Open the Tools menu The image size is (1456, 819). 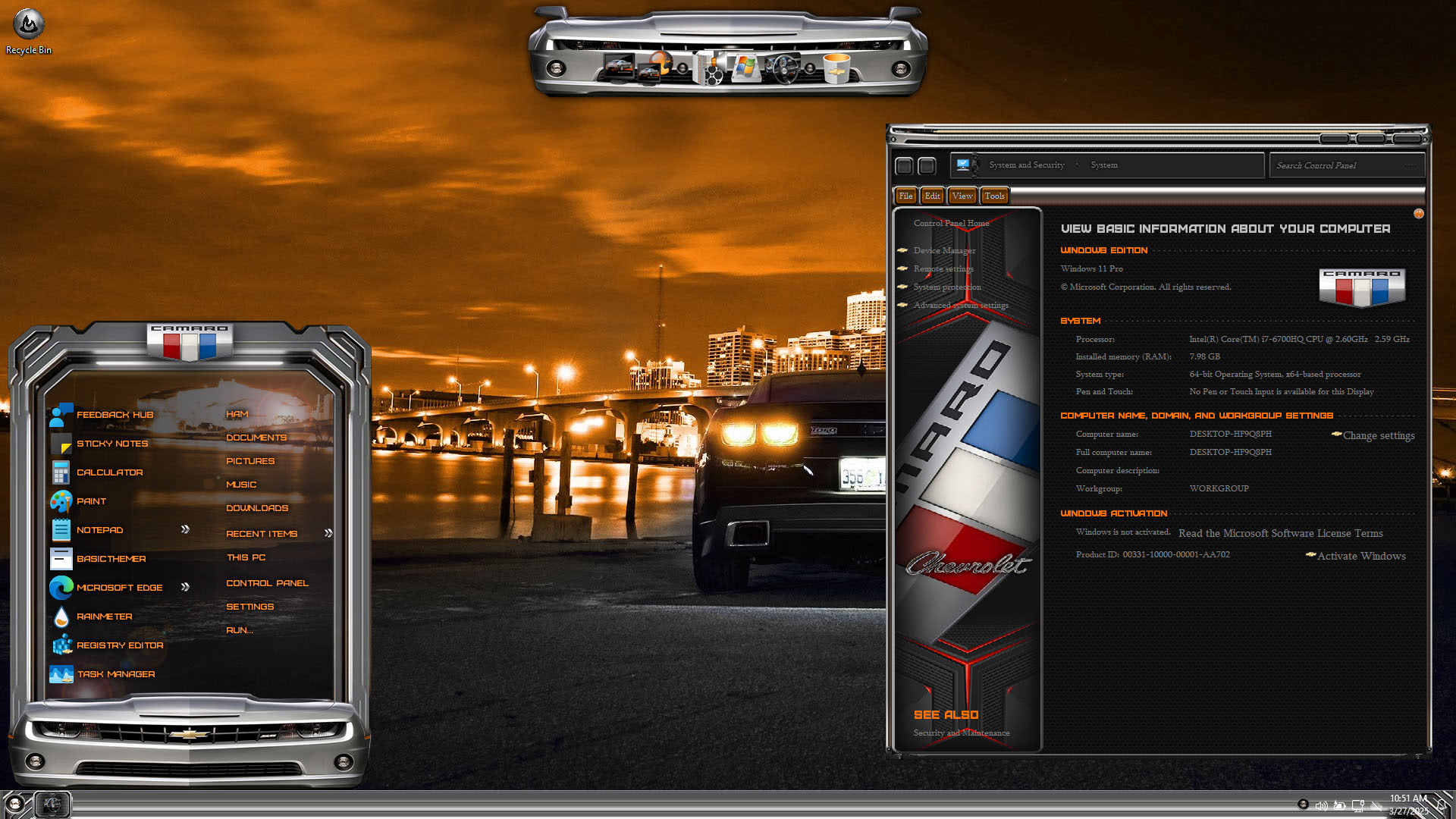click(x=994, y=196)
